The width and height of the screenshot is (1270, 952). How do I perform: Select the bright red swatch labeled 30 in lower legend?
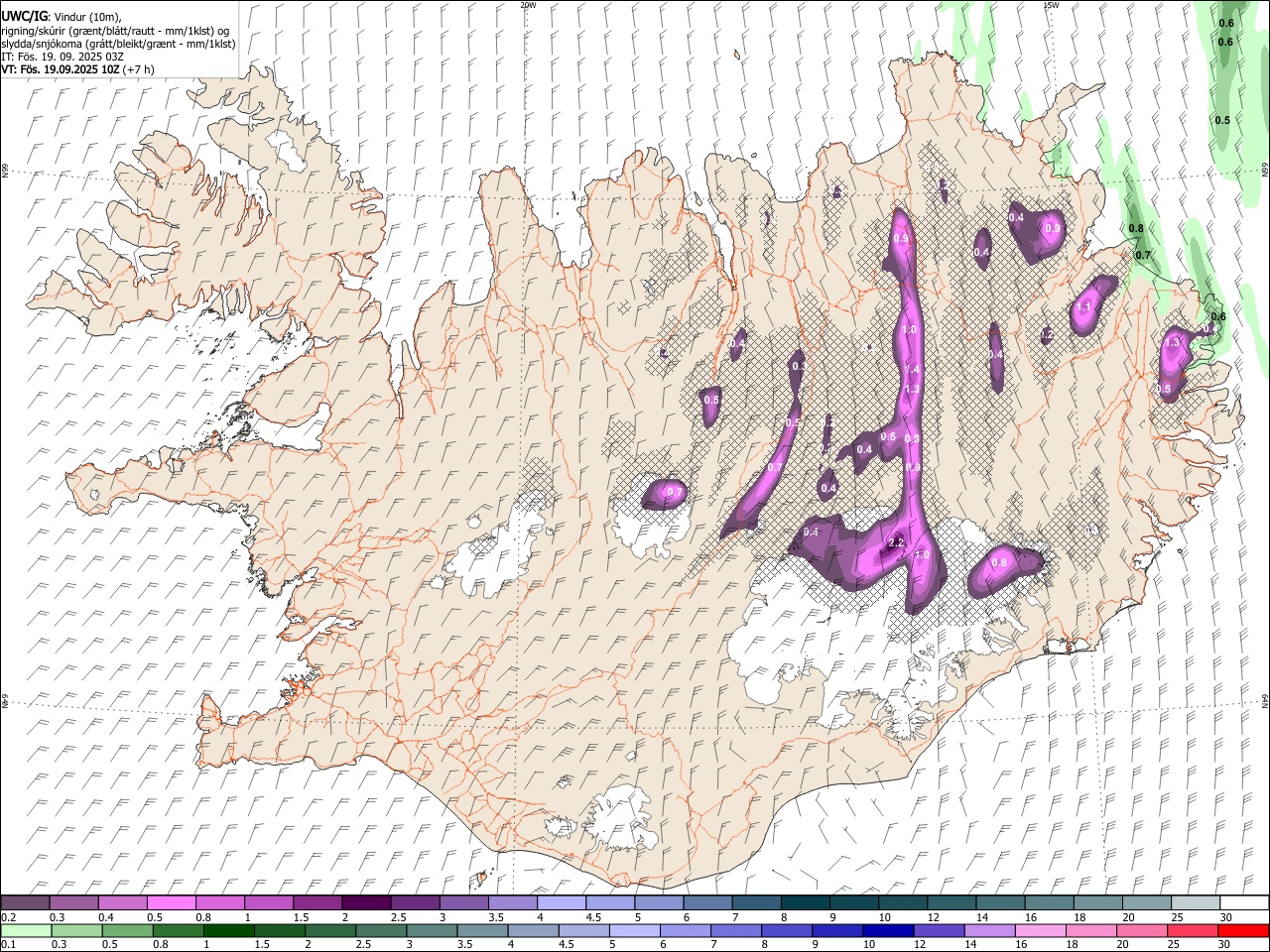tap(1242, 930)
